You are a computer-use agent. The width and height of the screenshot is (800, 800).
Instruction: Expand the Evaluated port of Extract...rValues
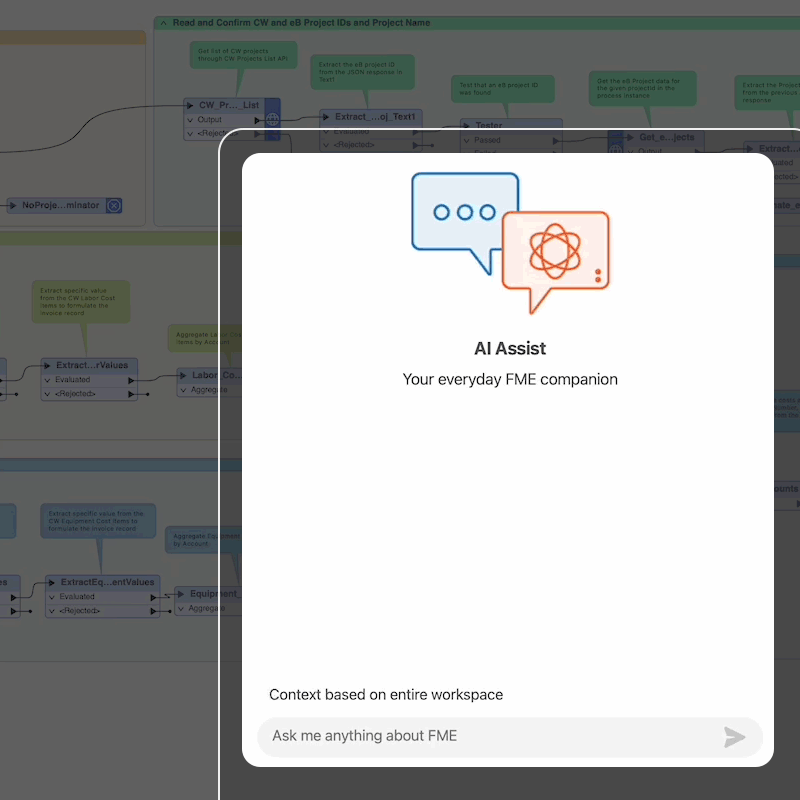tap(47, 380)
